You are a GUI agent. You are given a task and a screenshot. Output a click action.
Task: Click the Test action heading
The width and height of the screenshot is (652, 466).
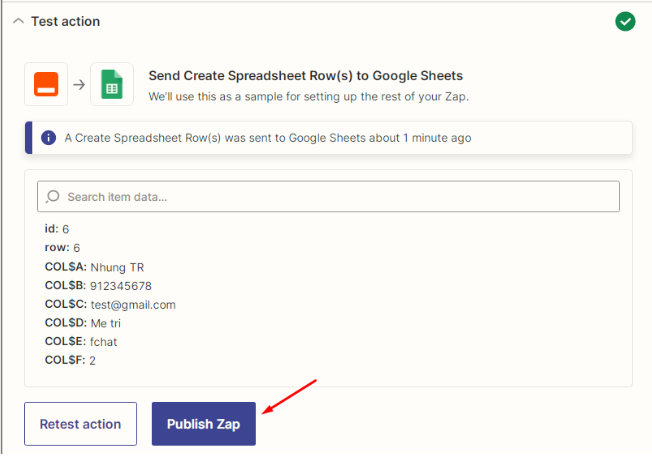click(x=66, y=21)
